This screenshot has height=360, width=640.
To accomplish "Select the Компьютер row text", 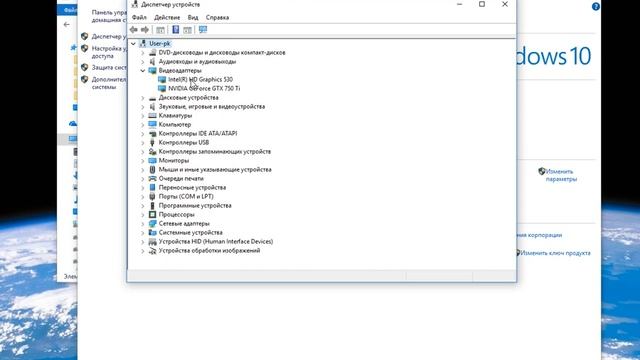I will click(x=175, y=124).
